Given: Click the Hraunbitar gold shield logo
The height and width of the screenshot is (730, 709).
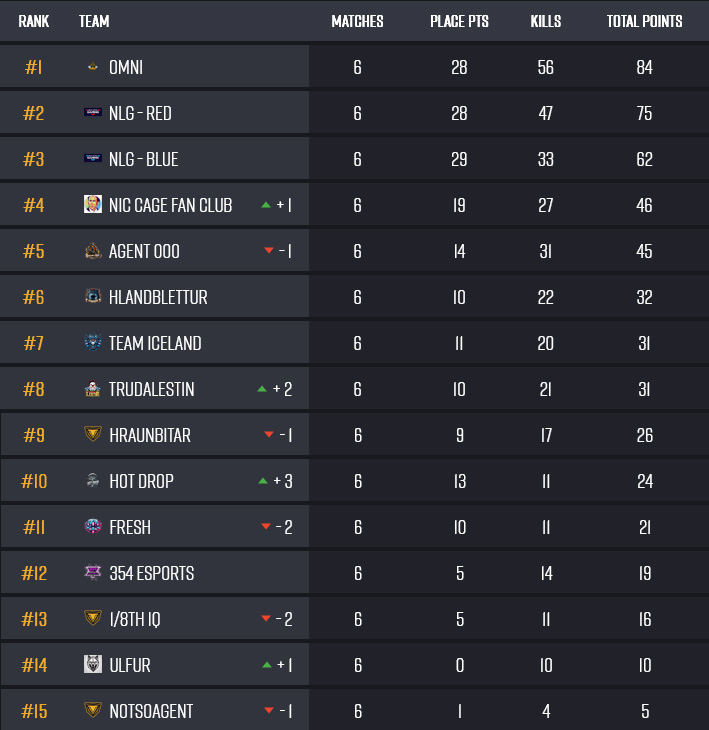Looking at the screenshot, I should point(93,434).
